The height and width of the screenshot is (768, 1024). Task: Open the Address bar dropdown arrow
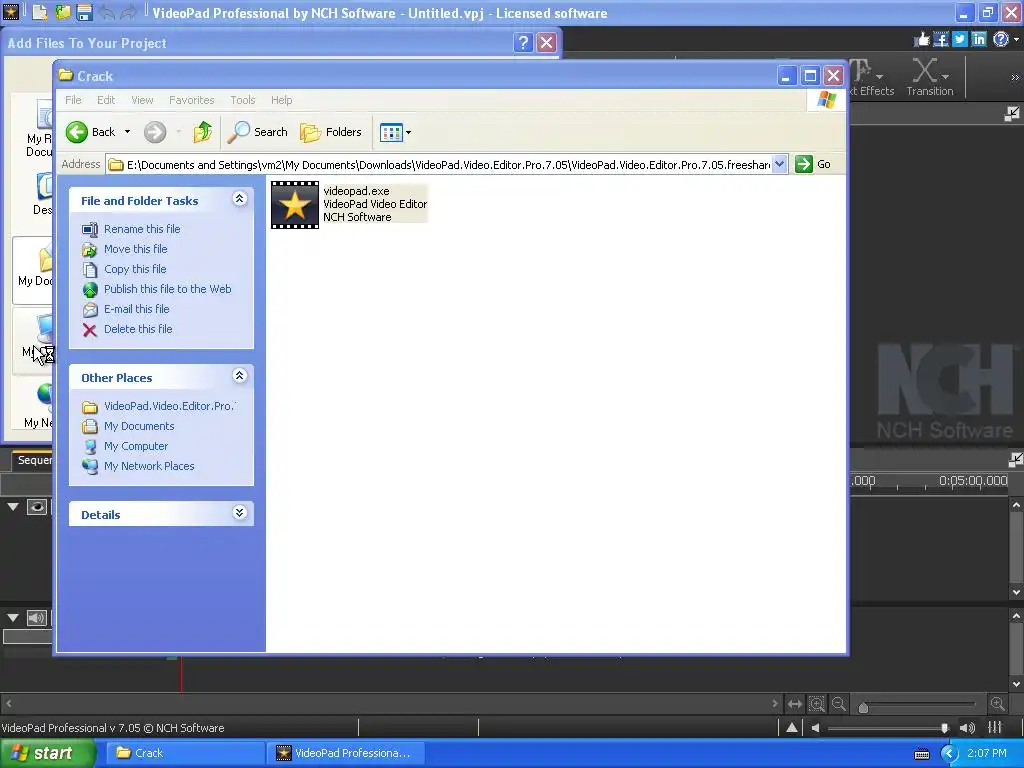pyautogui.click(x=779, y=165)
